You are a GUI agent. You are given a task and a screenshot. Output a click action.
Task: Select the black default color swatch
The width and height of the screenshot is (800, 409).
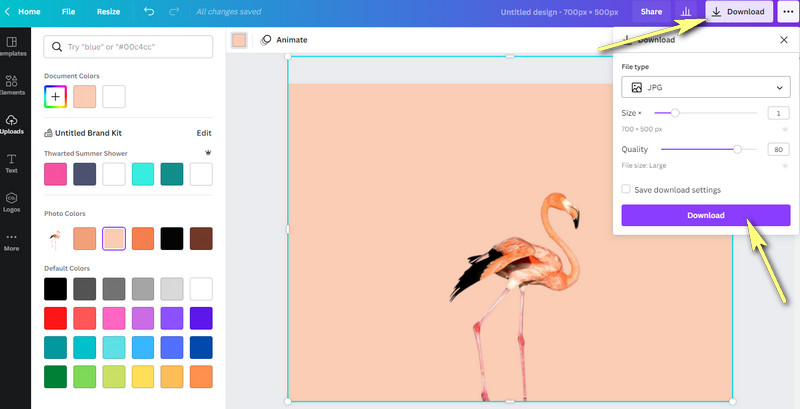[x=56, y=289]
